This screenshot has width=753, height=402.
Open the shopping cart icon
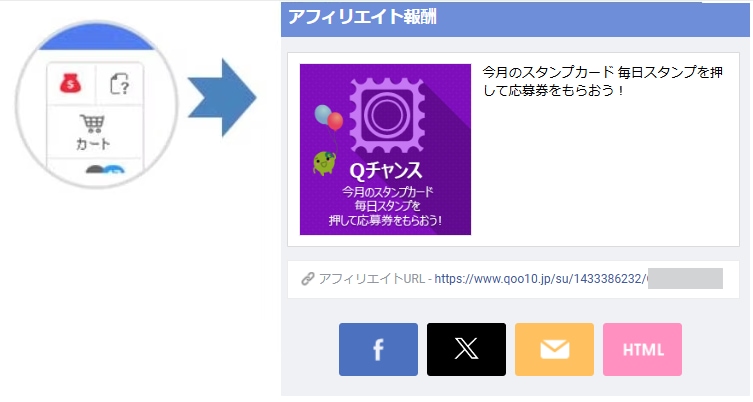92,123
